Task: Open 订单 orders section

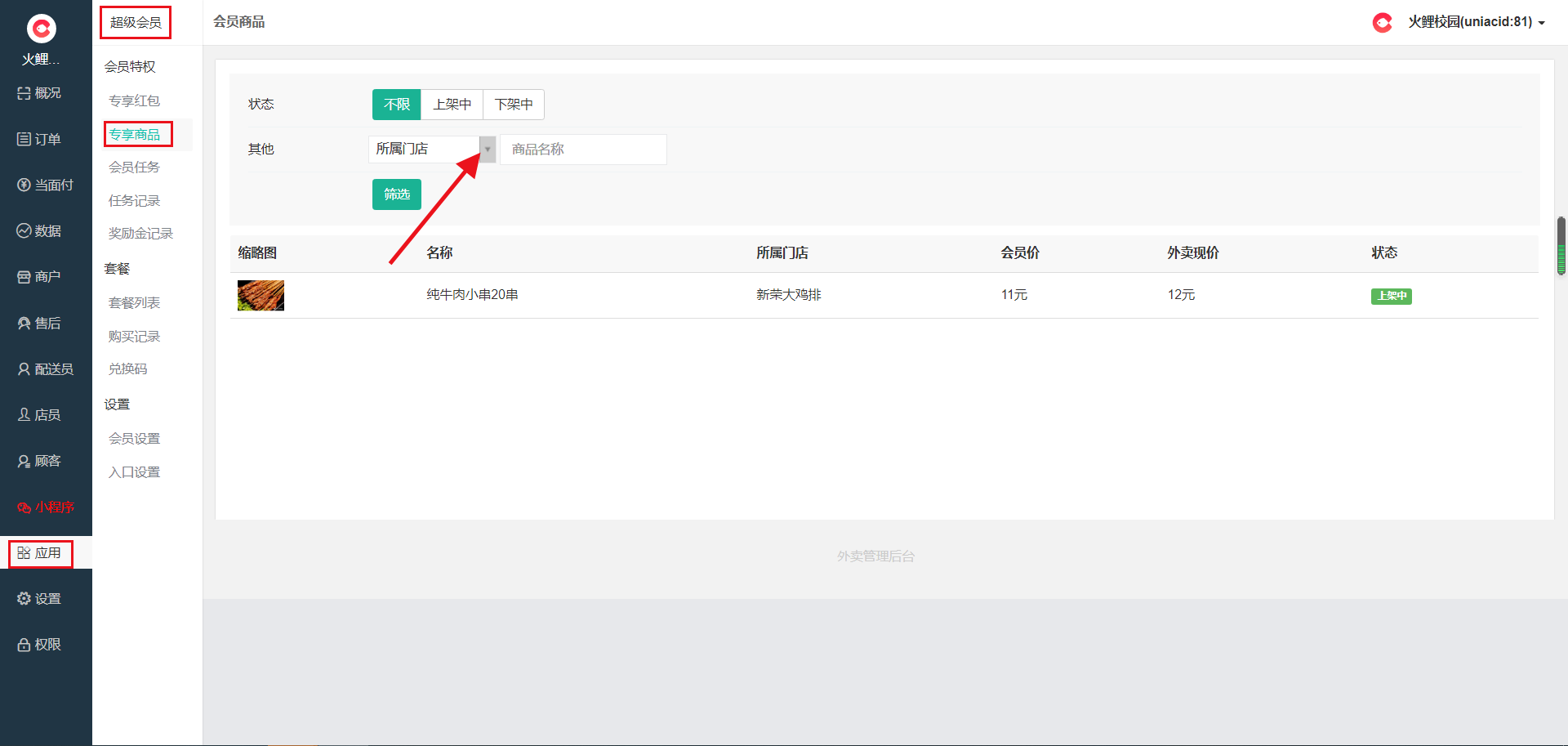Action: coord(39,139)
